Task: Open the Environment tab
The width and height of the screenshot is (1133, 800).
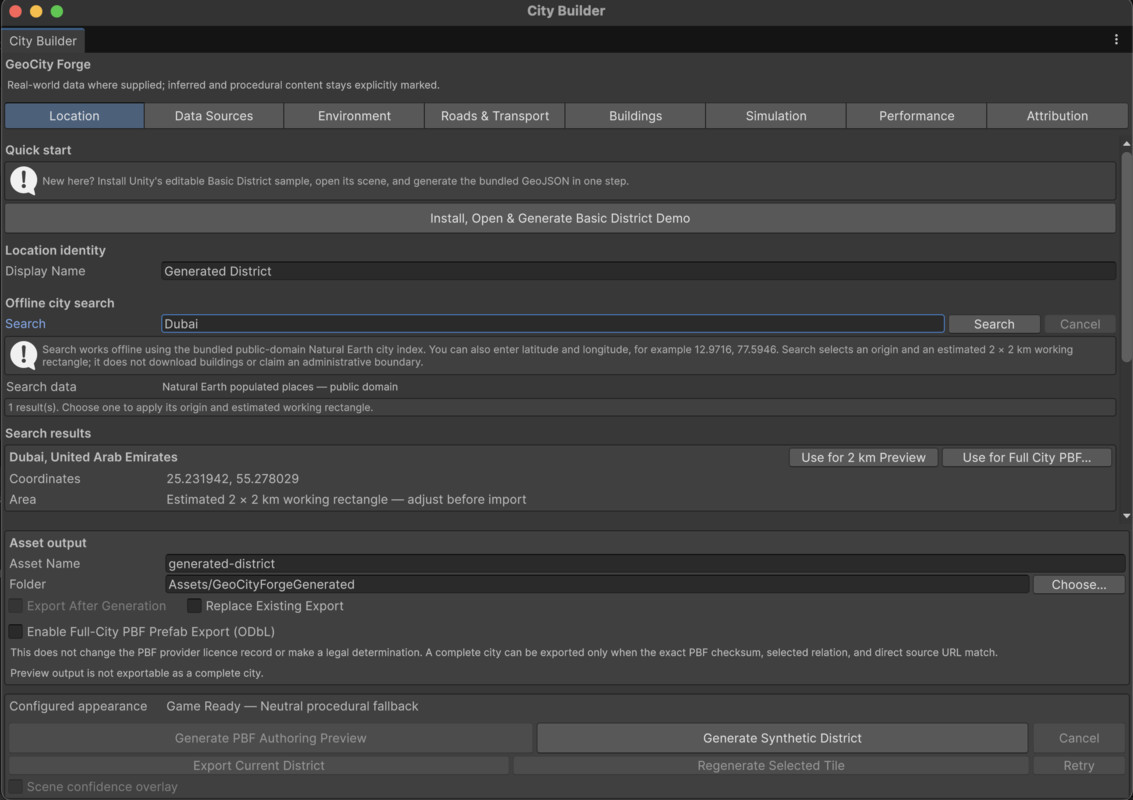Action: (354, 116)
